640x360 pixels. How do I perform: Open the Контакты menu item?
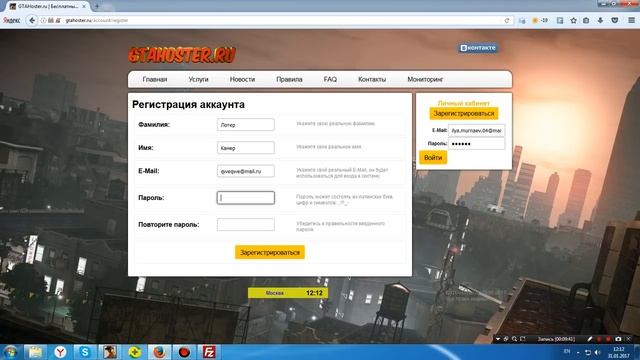[372, 80]
